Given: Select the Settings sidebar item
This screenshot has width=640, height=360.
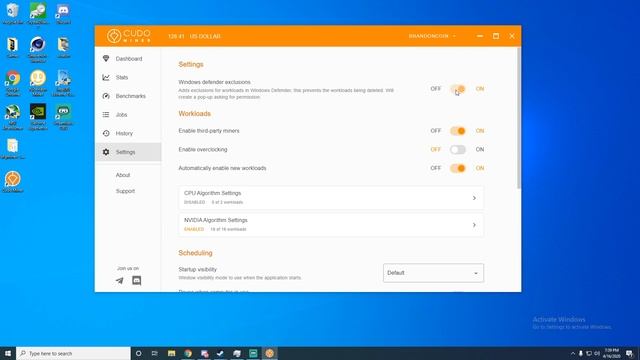Looking at the screenshot, I should coord(128,152).
